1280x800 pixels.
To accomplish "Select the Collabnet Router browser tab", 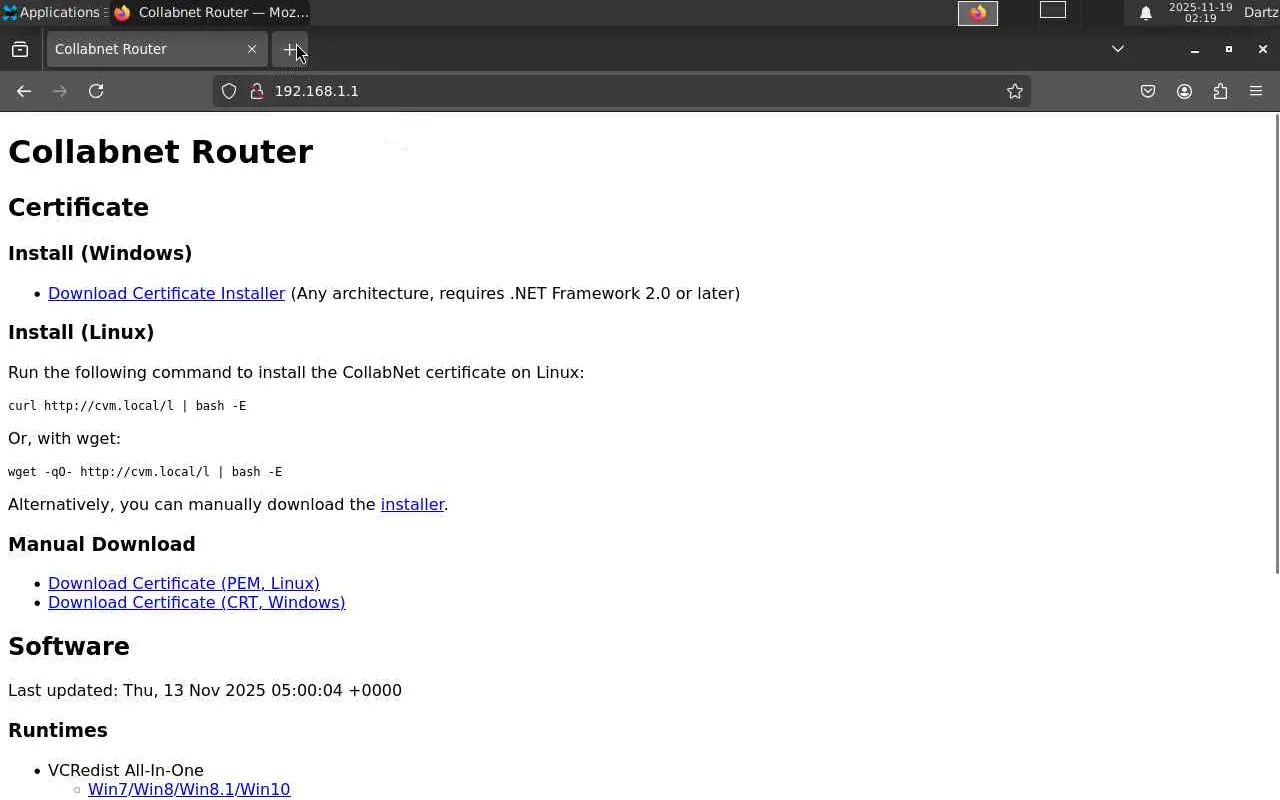I will click(x=156, y=49).
